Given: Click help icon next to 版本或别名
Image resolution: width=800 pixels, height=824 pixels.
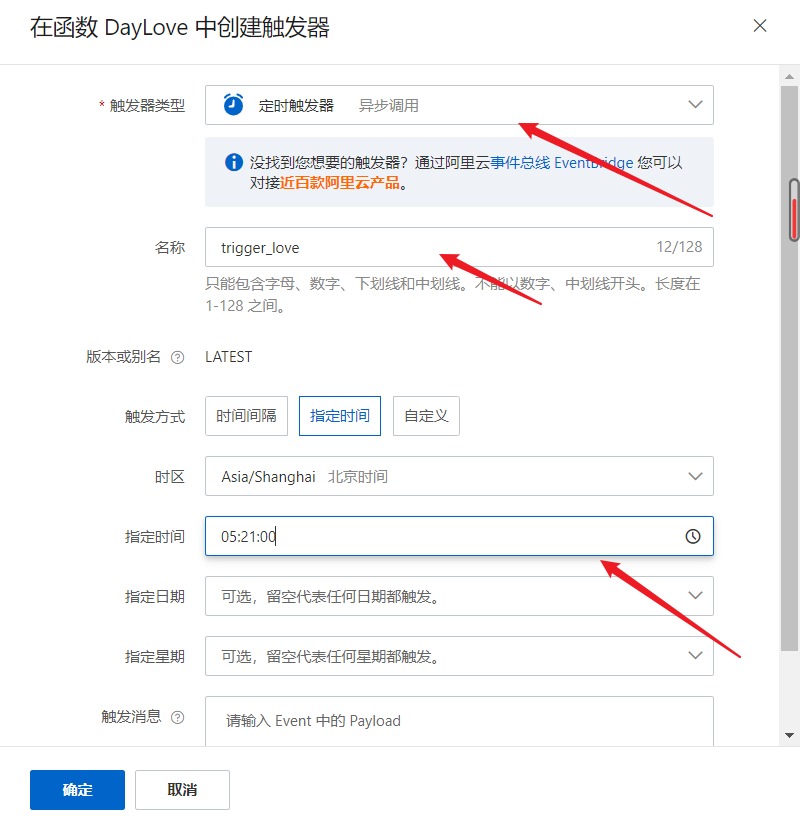Looking at the screenshot, I should tap(178, 357).
